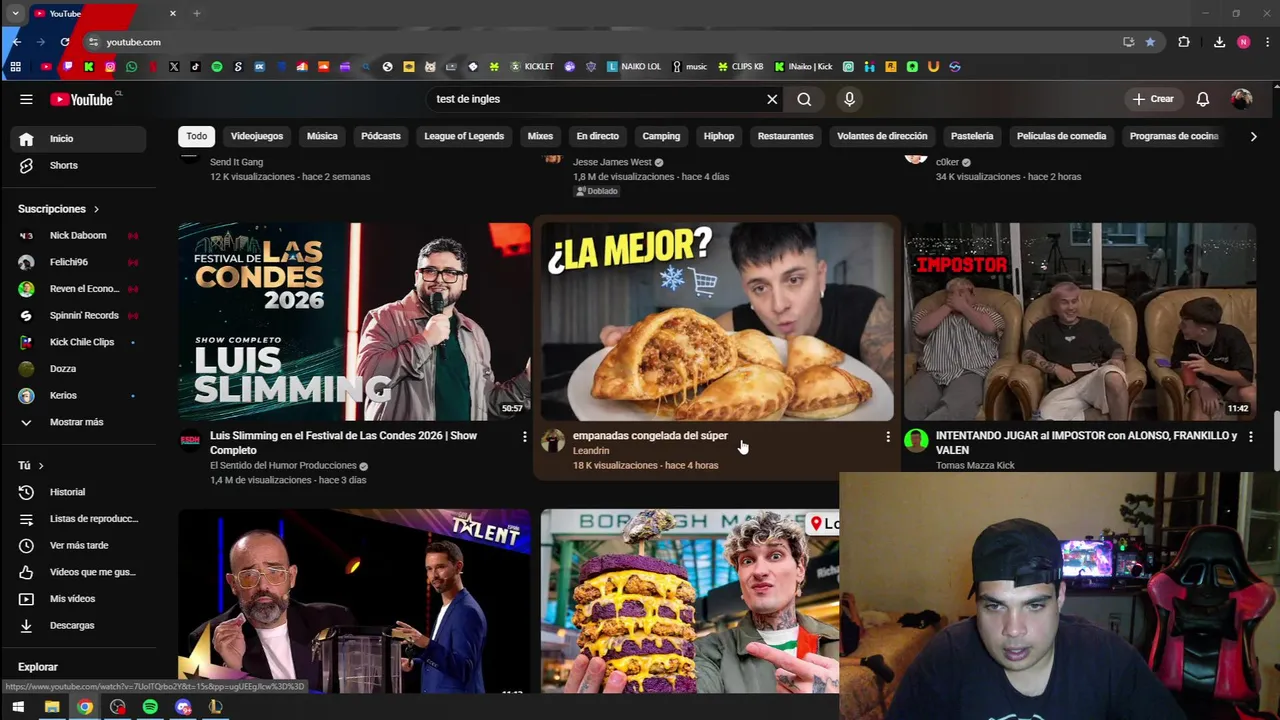Open options menu for empanadas congelada video
The image size is (1280, 720).
[887, 437]
